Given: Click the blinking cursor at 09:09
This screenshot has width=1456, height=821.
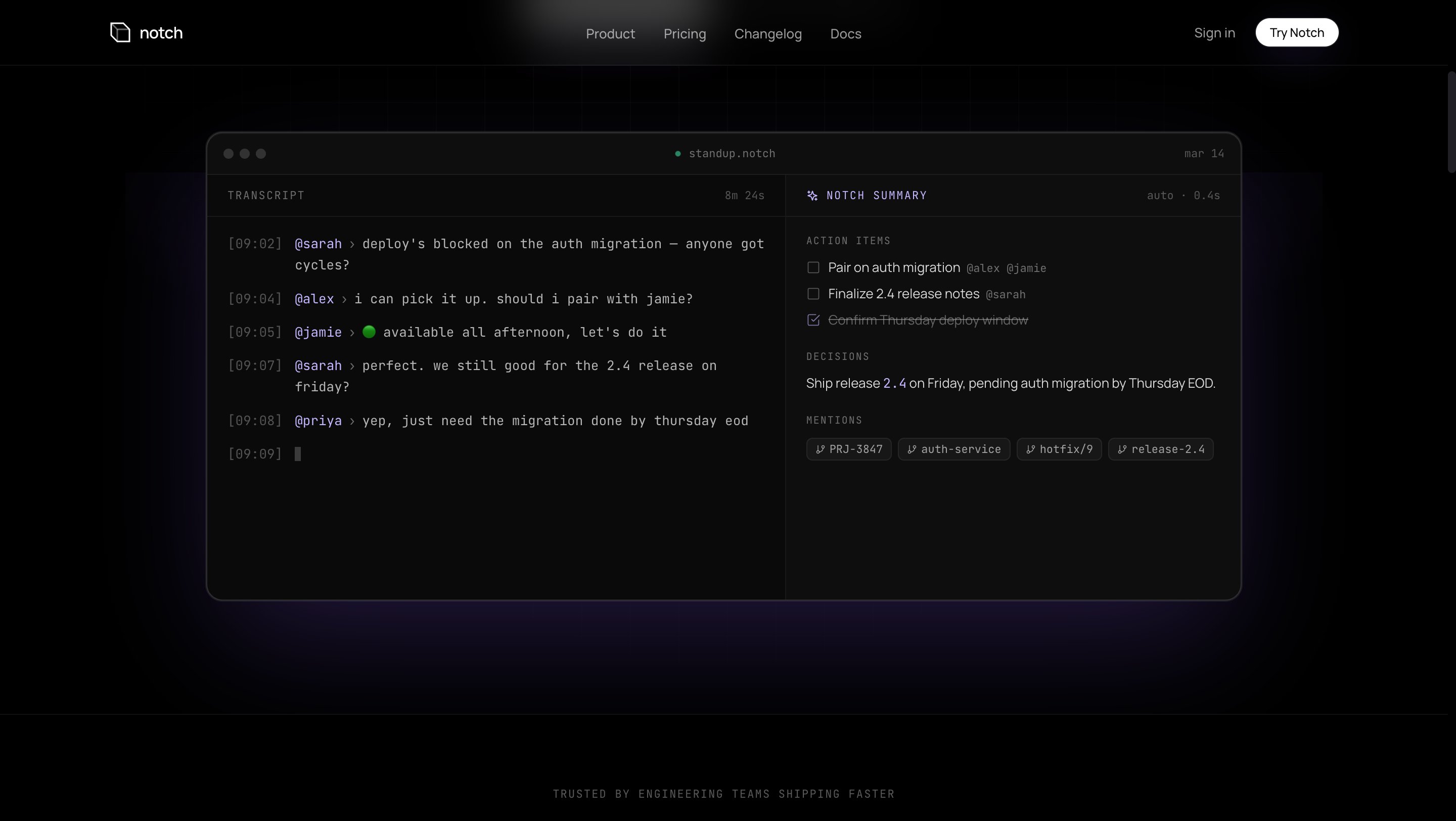Looking at the screenshot, I should click(x=298, y=454).
